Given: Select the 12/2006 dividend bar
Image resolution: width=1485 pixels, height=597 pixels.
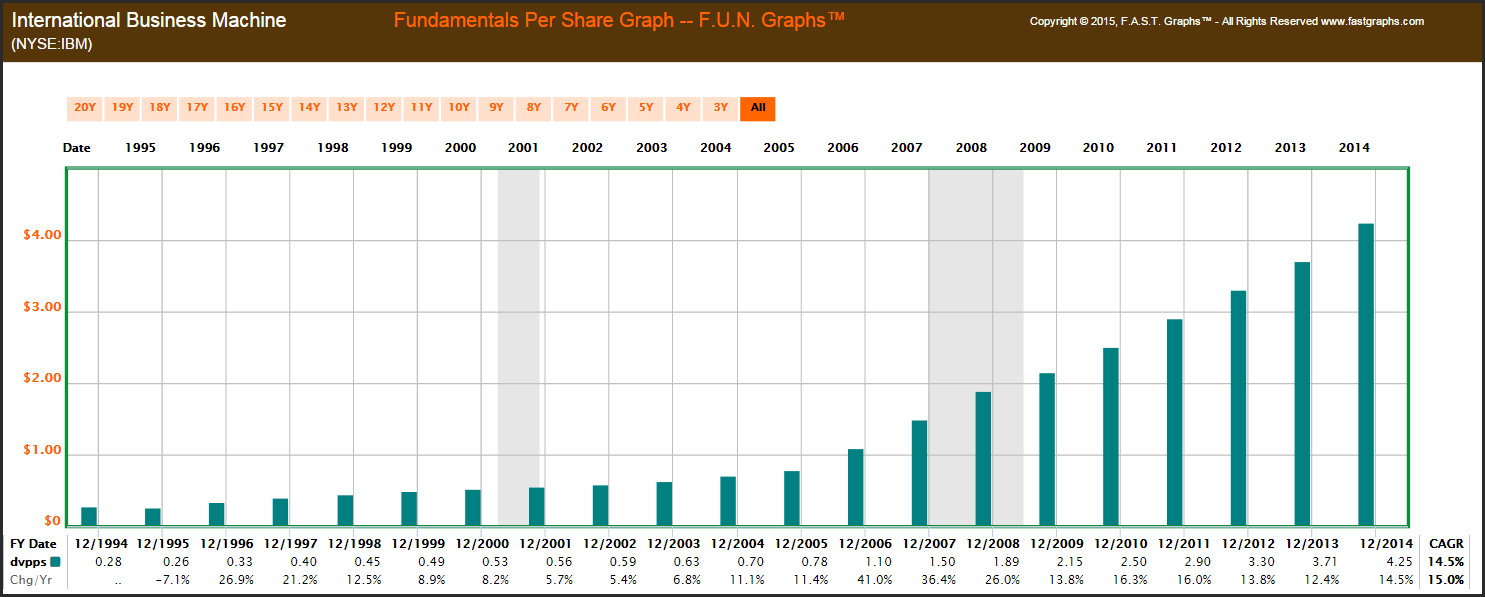Looking at the screenshot, I should [855, 487].
